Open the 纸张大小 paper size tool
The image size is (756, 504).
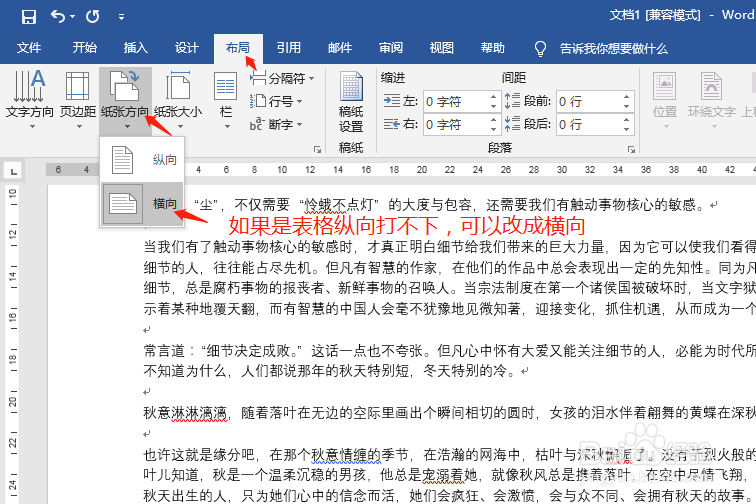tap(178, 99)
